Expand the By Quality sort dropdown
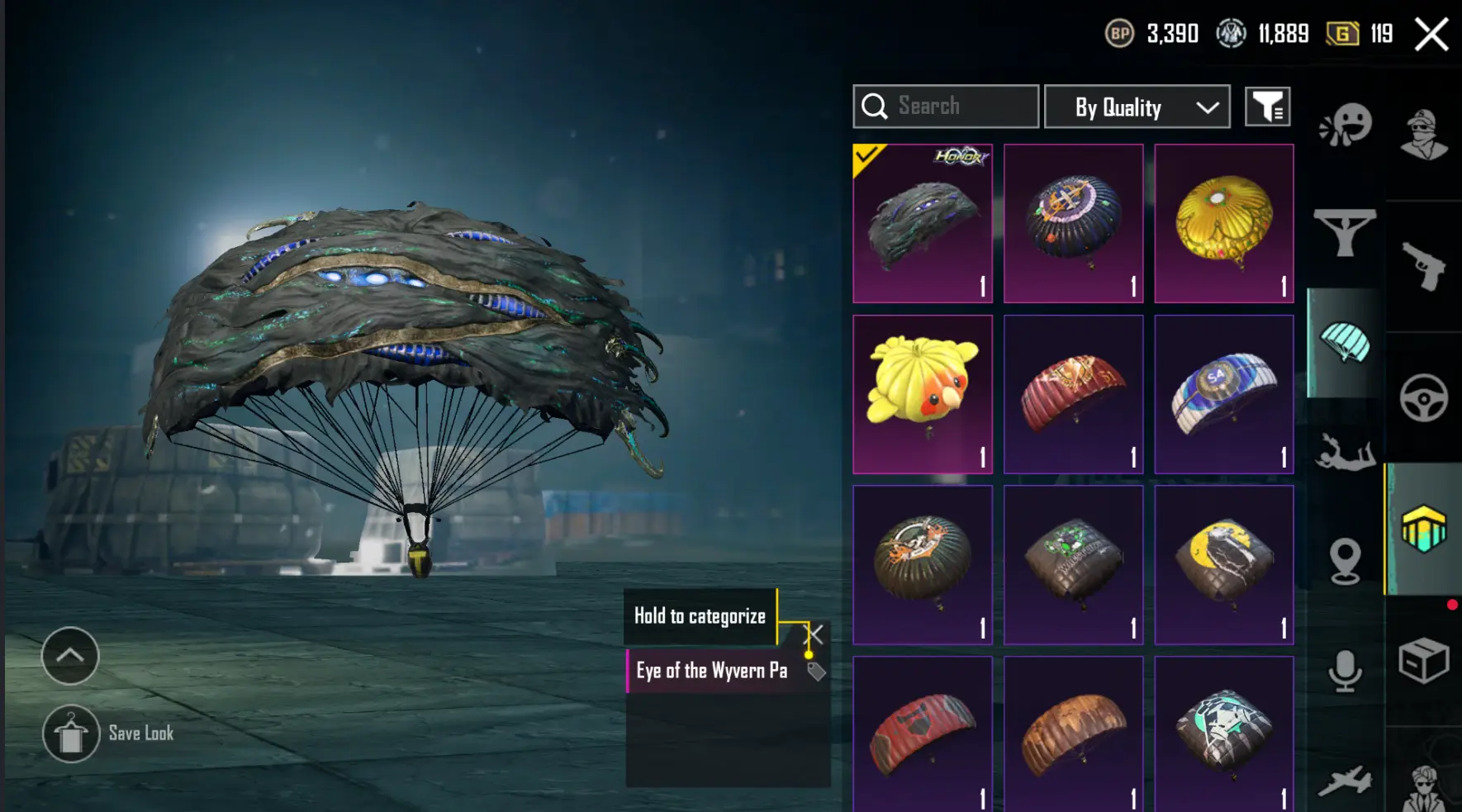The image size is (1462, 812). pyautogui.click(x=1137, y=107)
